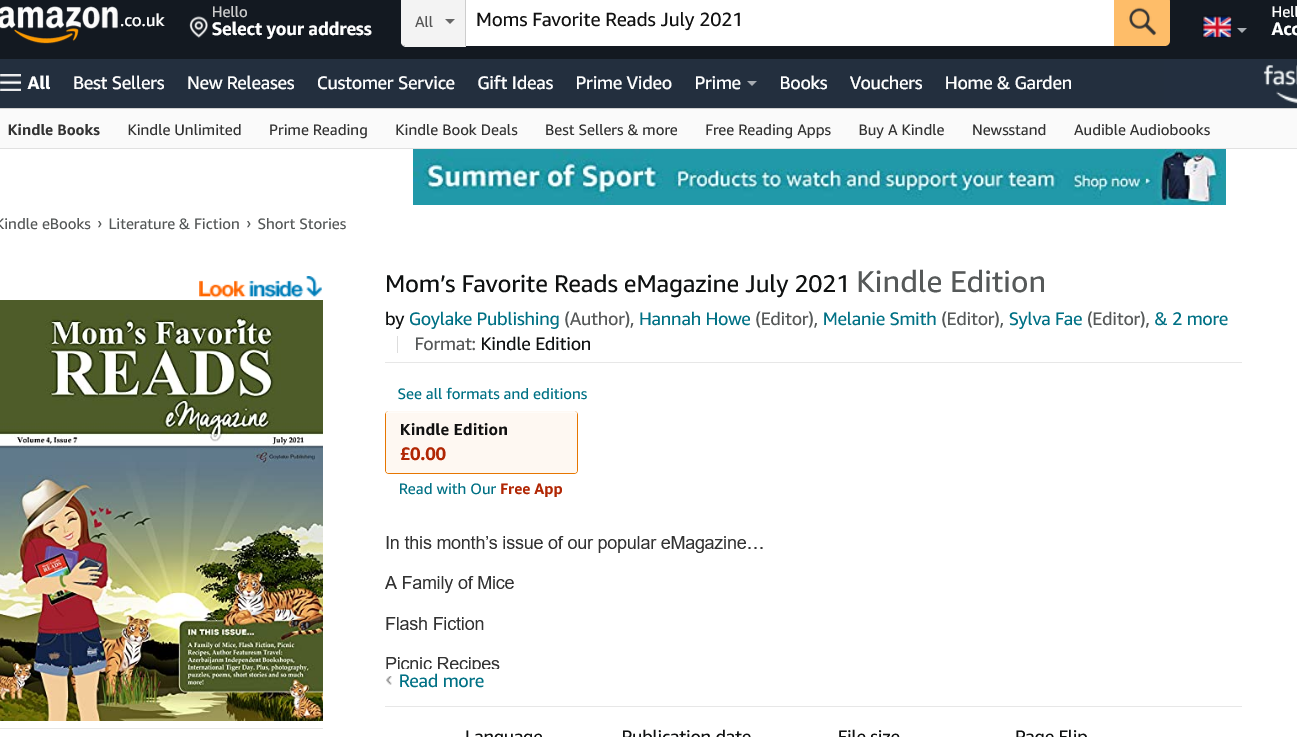This screenshot has width=1297, height=737.
Task: Select Best Sellers in the navigation bar
Action: [x=118, y=83]
